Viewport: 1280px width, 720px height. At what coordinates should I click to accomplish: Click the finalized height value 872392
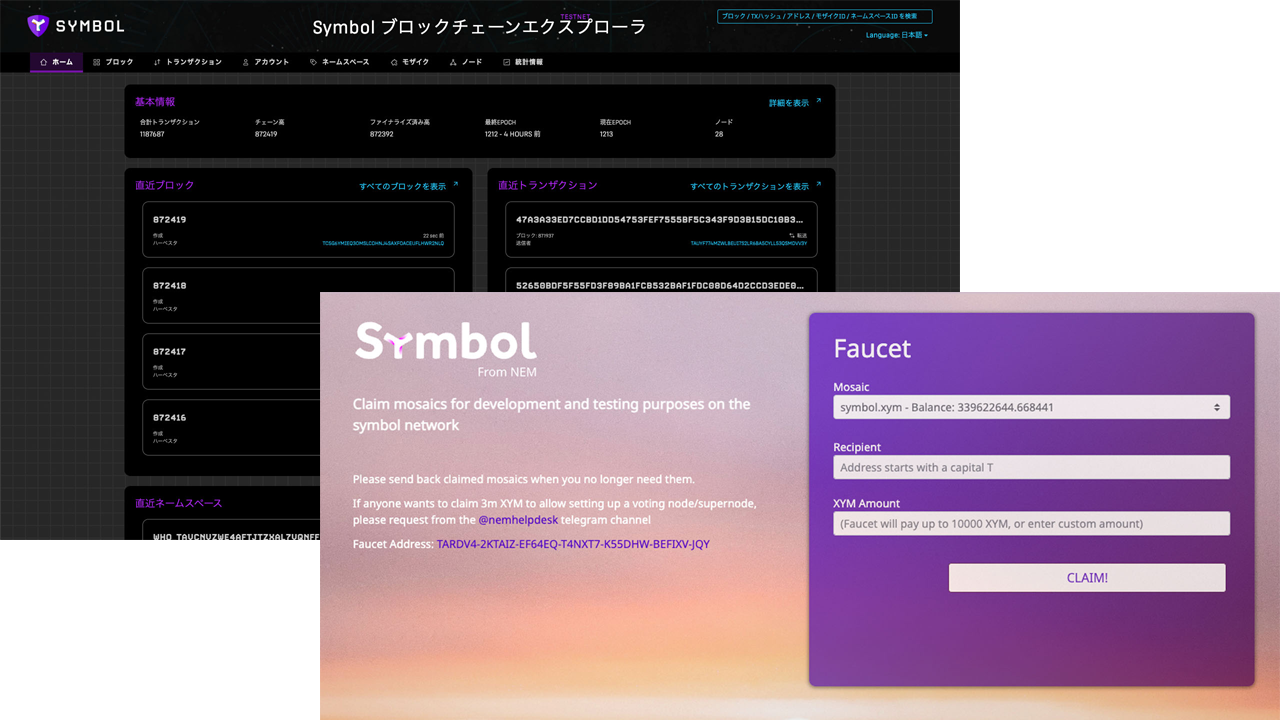point(381,134)
